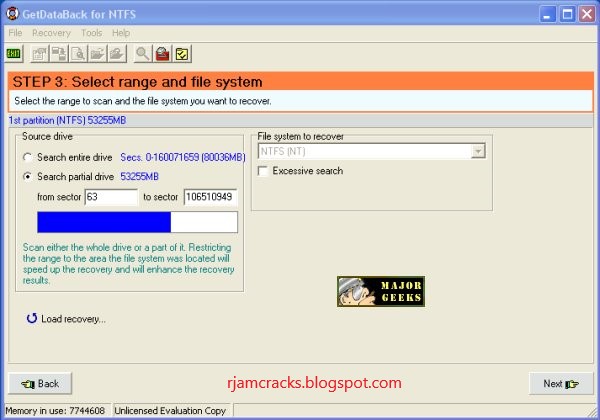This screenshot has height=420, width=600.
Task: Close the GetDataBack for NTFS window
Action: (587, 15)
